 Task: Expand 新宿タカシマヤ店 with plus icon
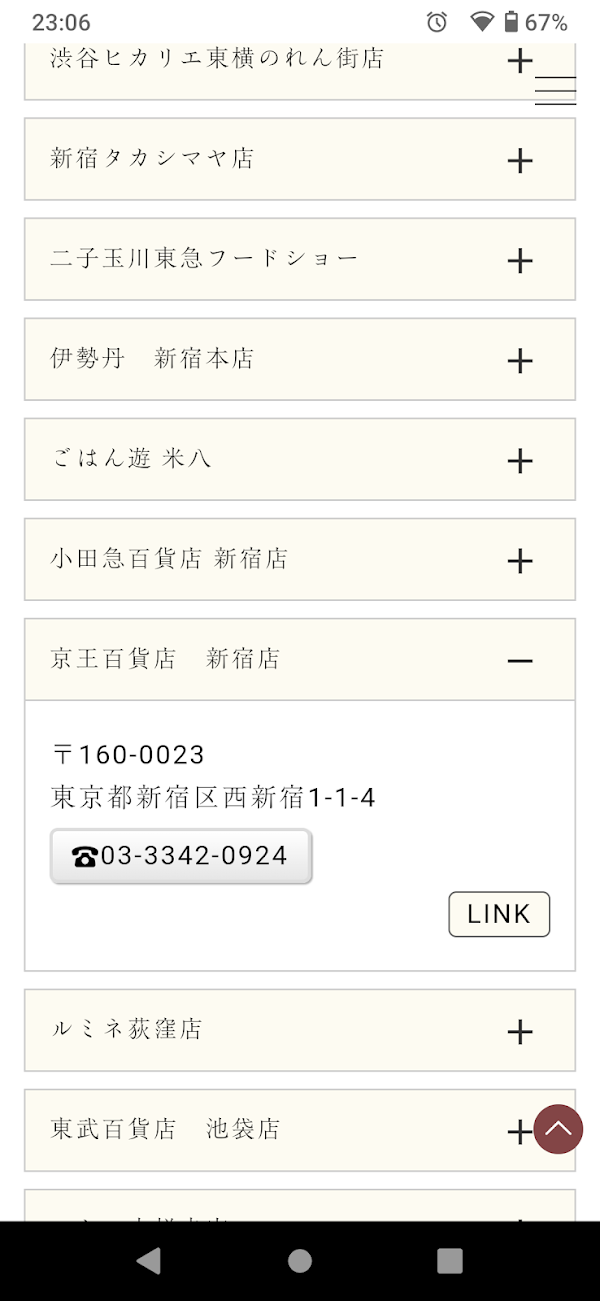[520, 160]
